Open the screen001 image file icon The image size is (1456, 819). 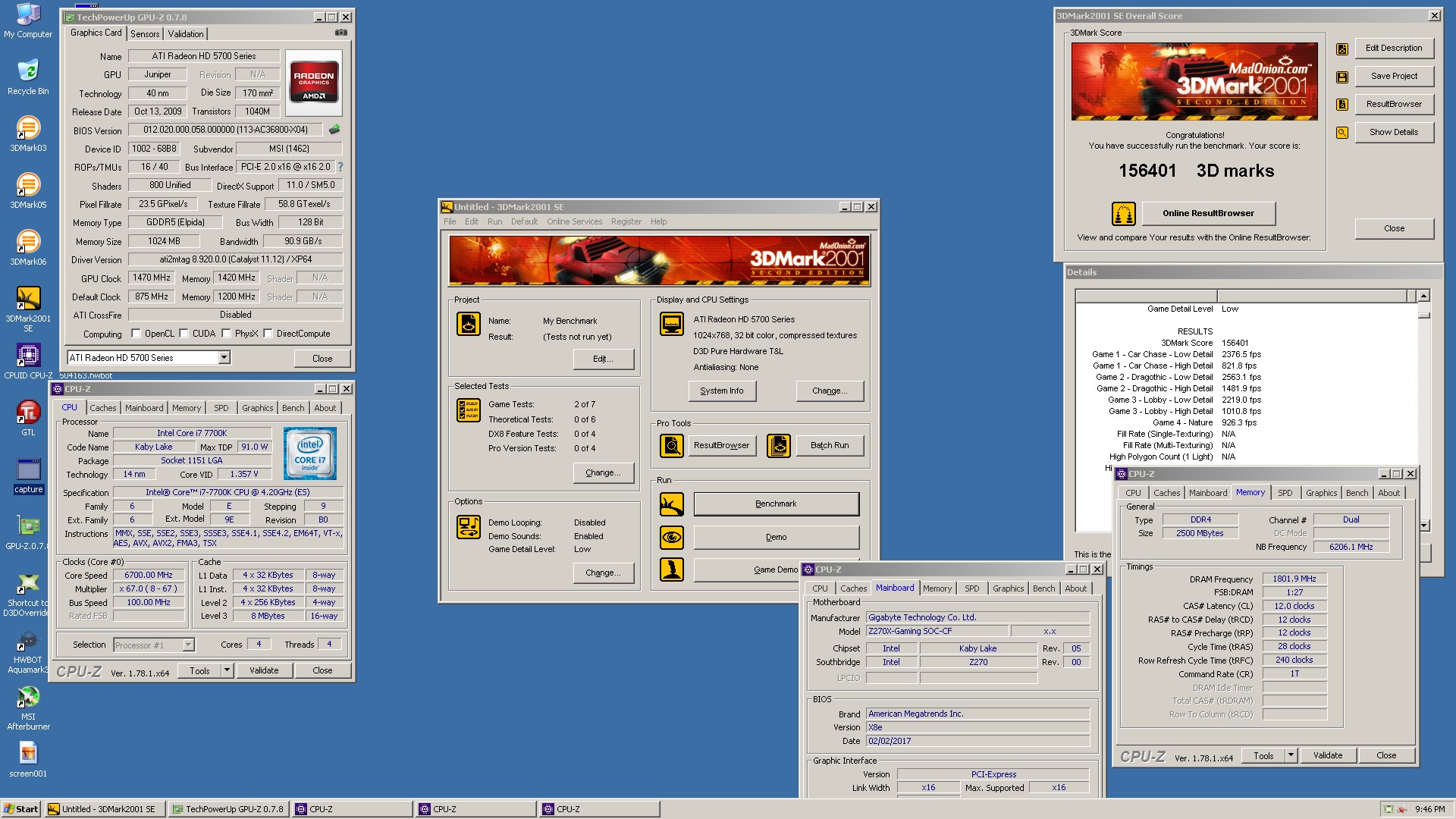tap(28, 760)
